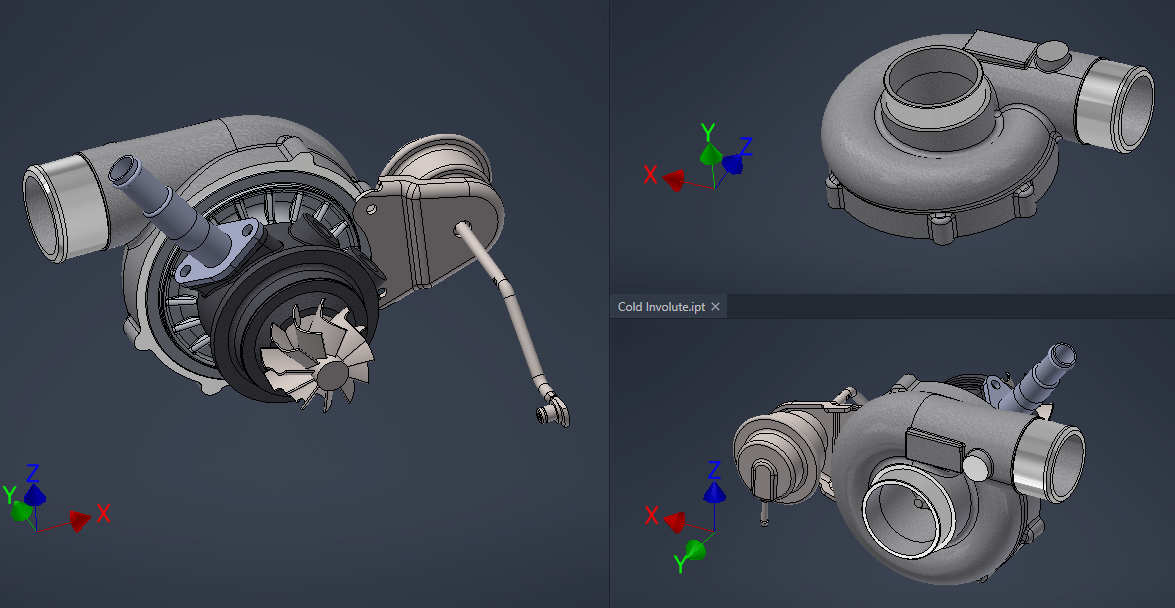
Task: Click red X axis arrow in left viewport
Action: coord(80,520)
